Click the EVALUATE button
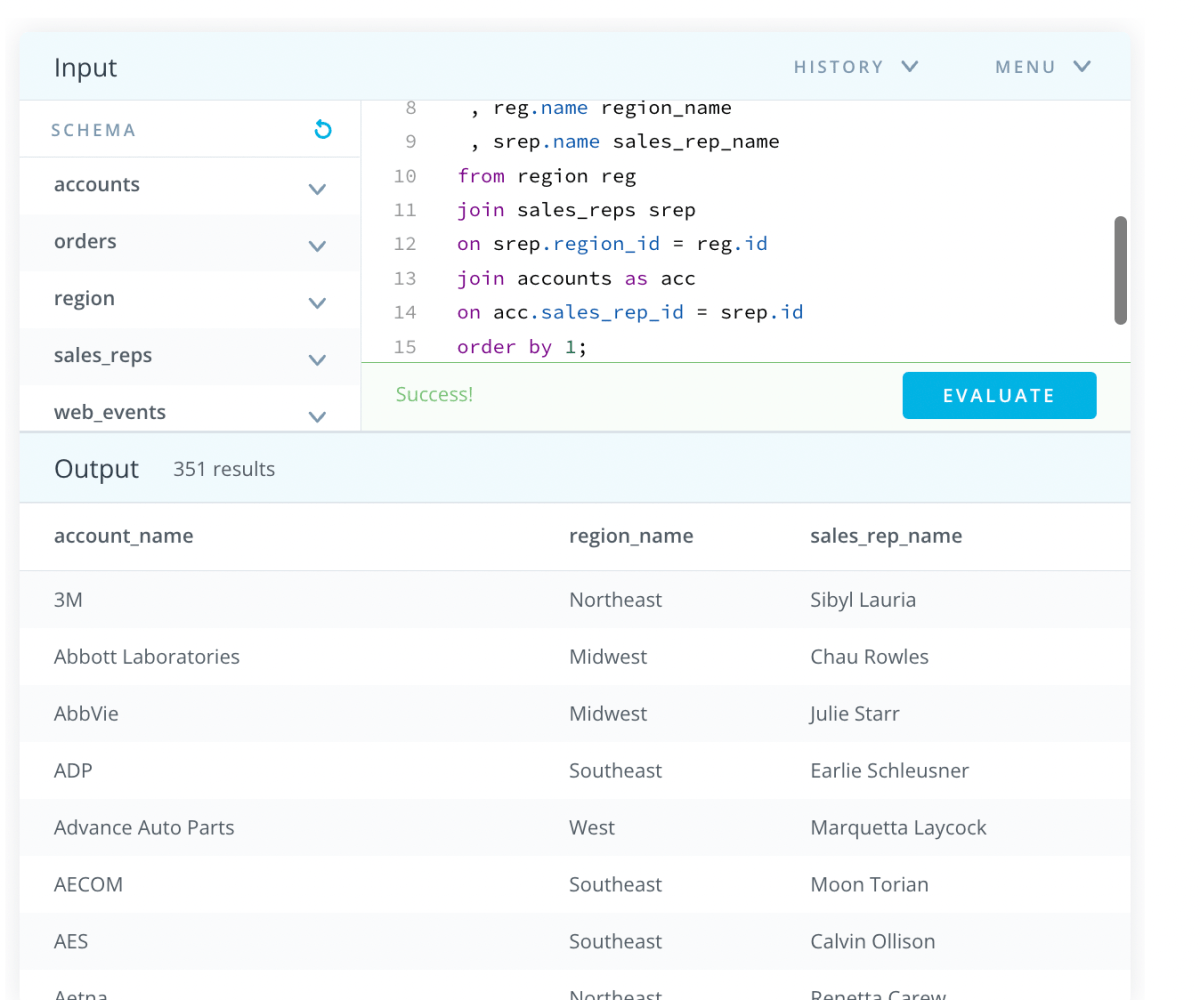The image size is (1200, 1000). point(999,395)
